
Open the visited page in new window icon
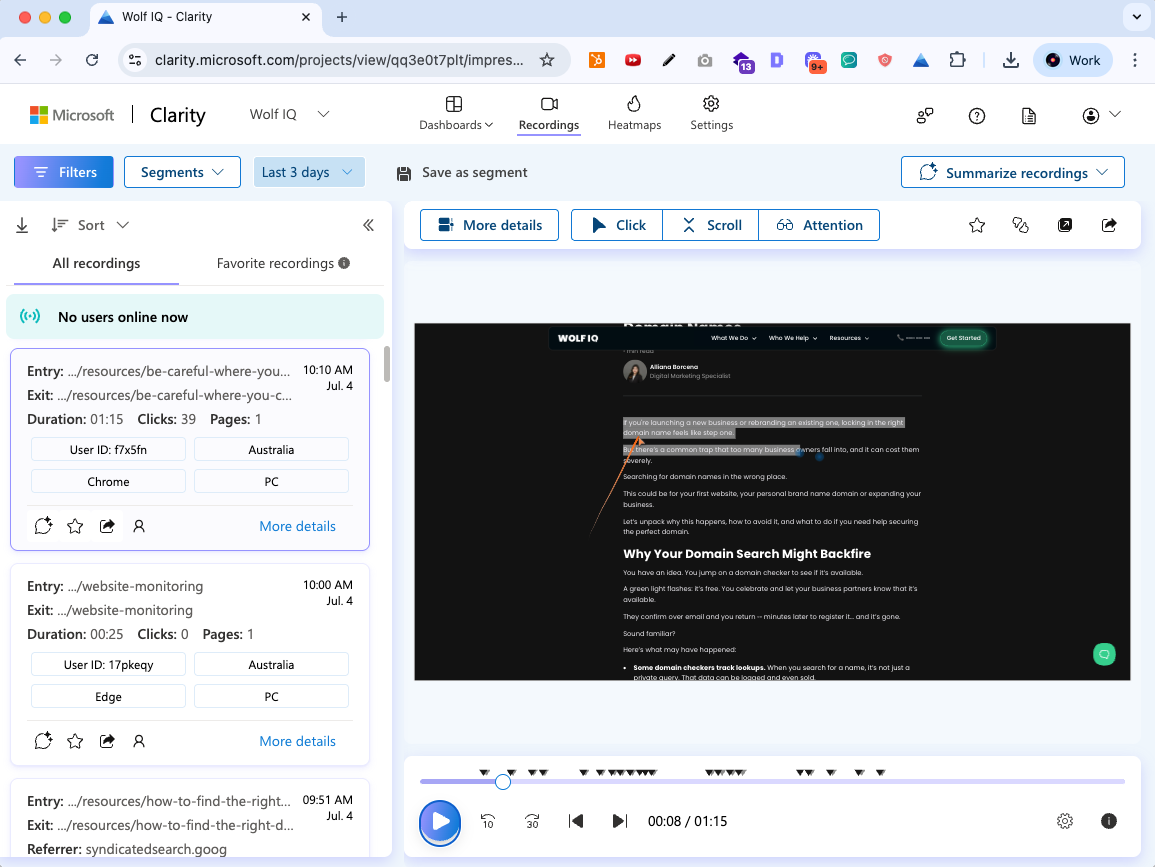click(x=1064, y=225)
